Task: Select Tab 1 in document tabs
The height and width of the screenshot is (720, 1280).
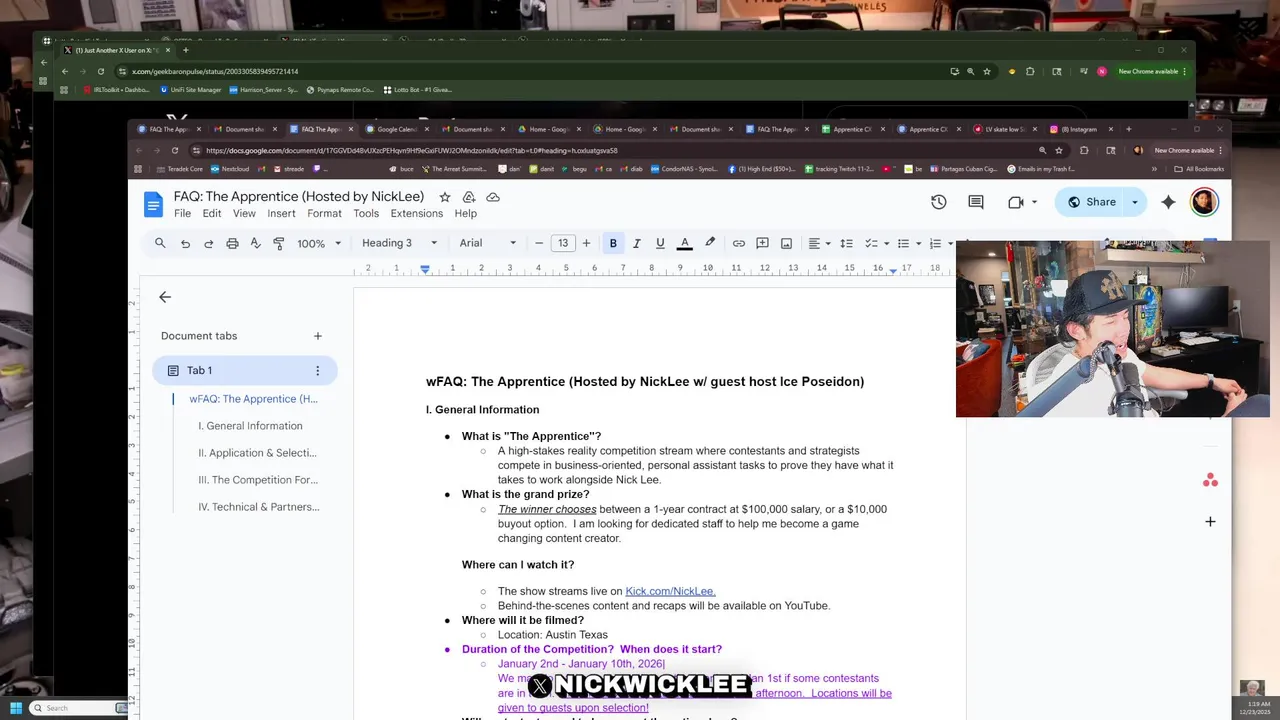Action: coord(244,371)
